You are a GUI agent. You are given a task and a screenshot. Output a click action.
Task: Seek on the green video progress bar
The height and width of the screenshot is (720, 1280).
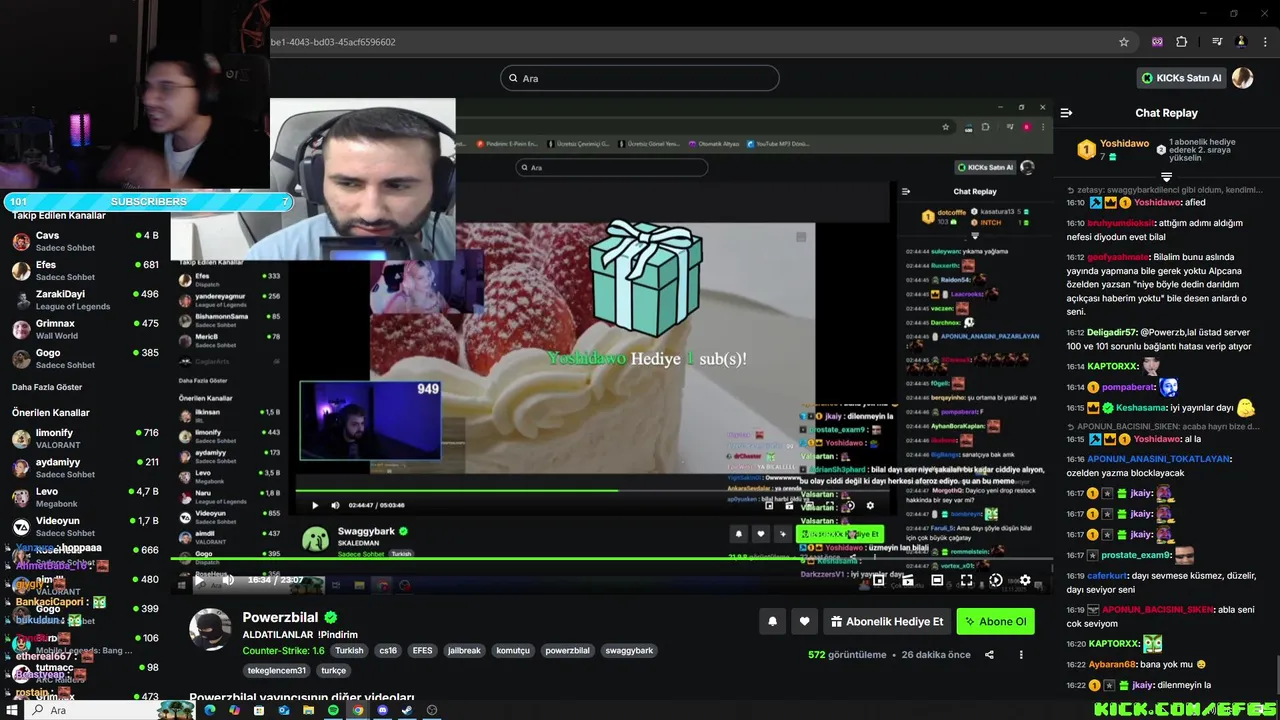pos(610,559)
